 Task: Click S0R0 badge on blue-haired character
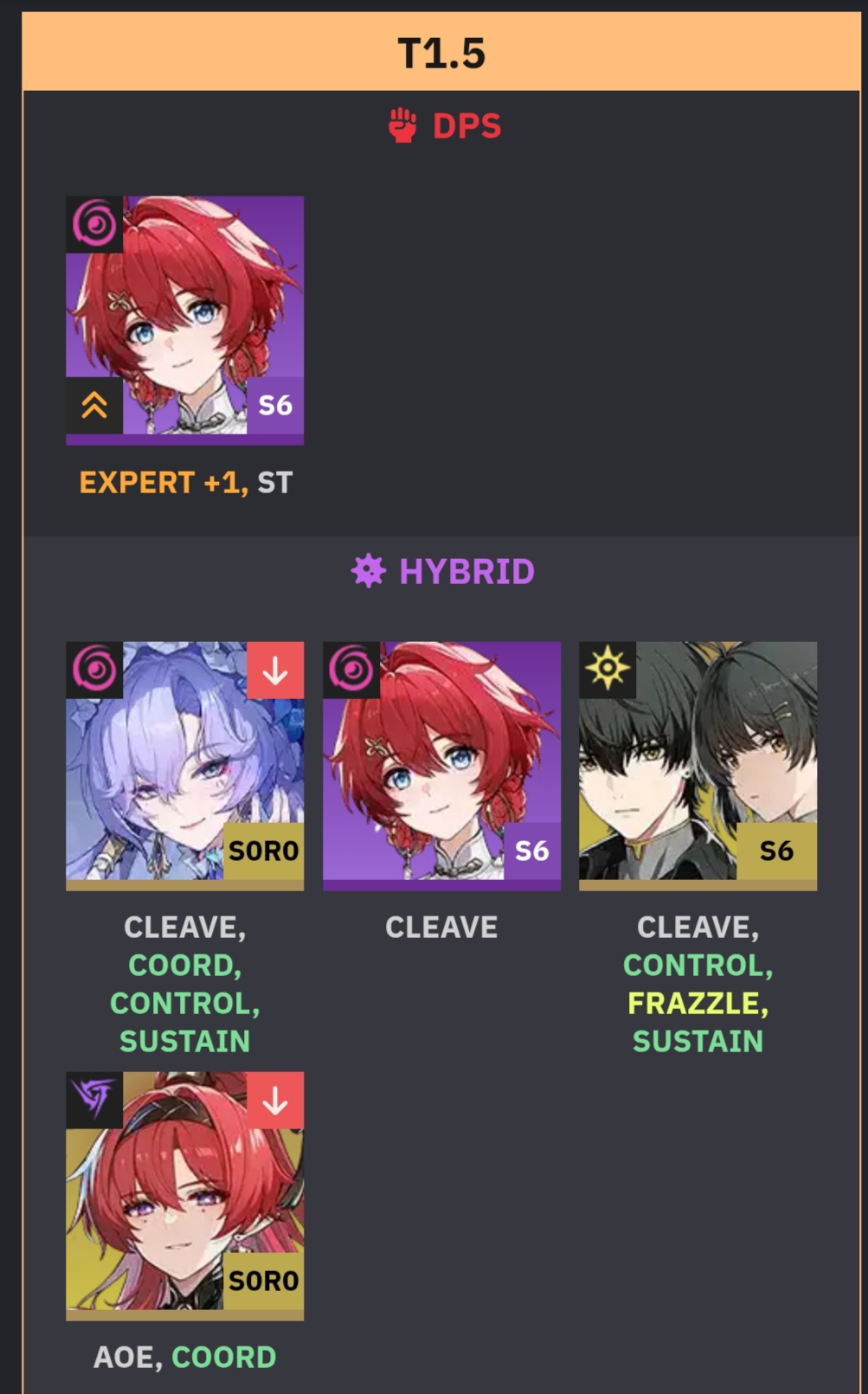(x=263, y=851)
